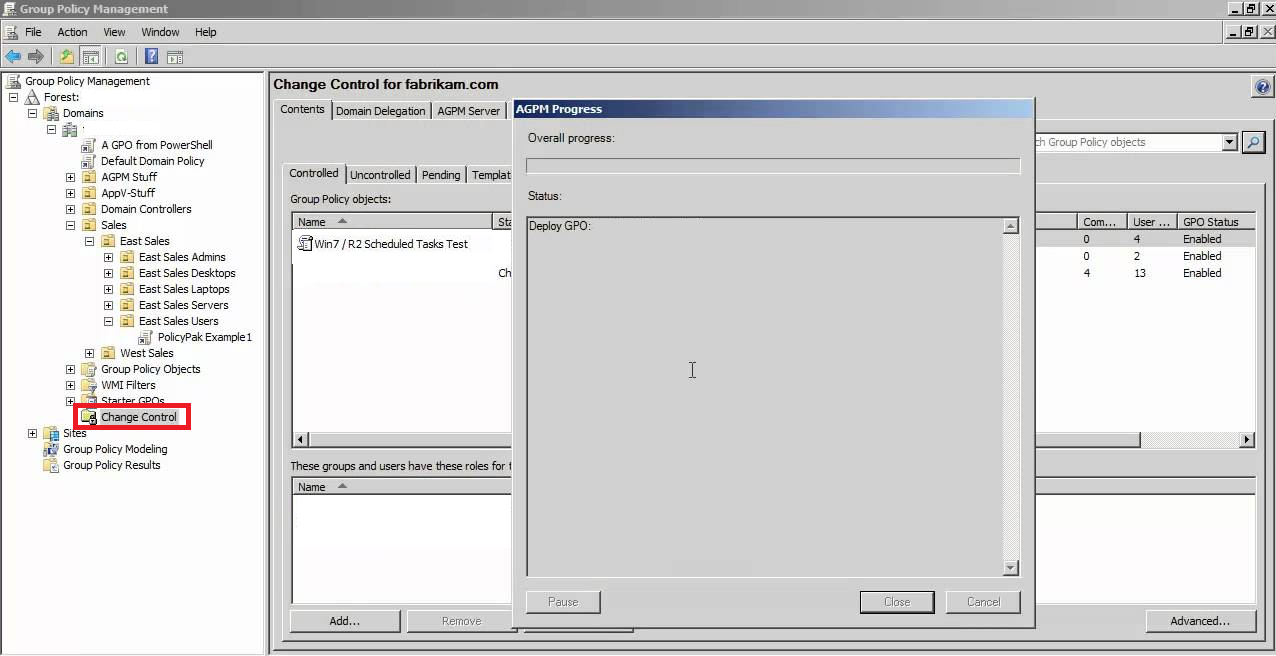Click the OU folder icon beside AppV-Stuff
1276x656 pixels.
point(90,193)
